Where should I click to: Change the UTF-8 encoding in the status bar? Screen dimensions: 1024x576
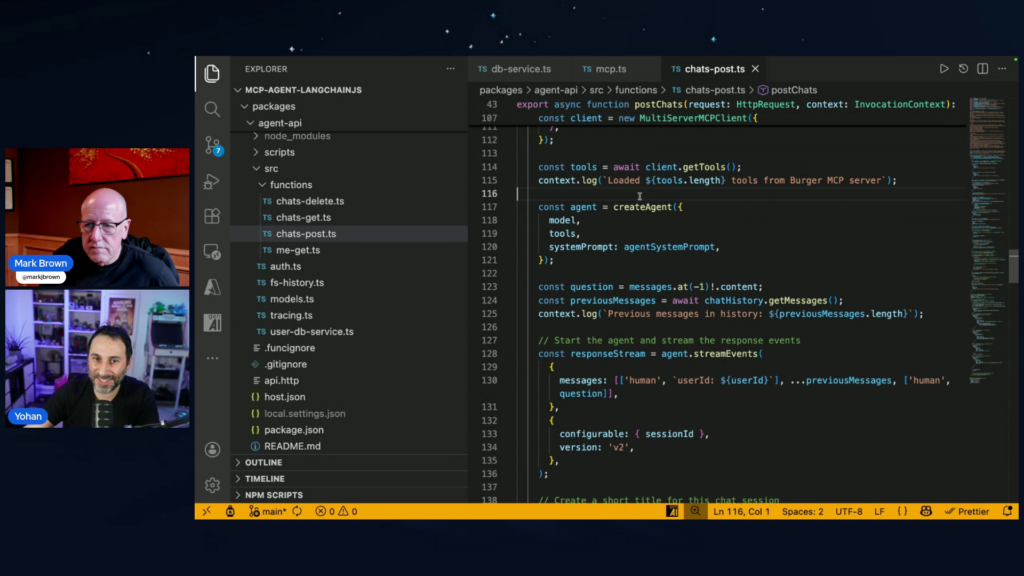(x=848, y=511)
